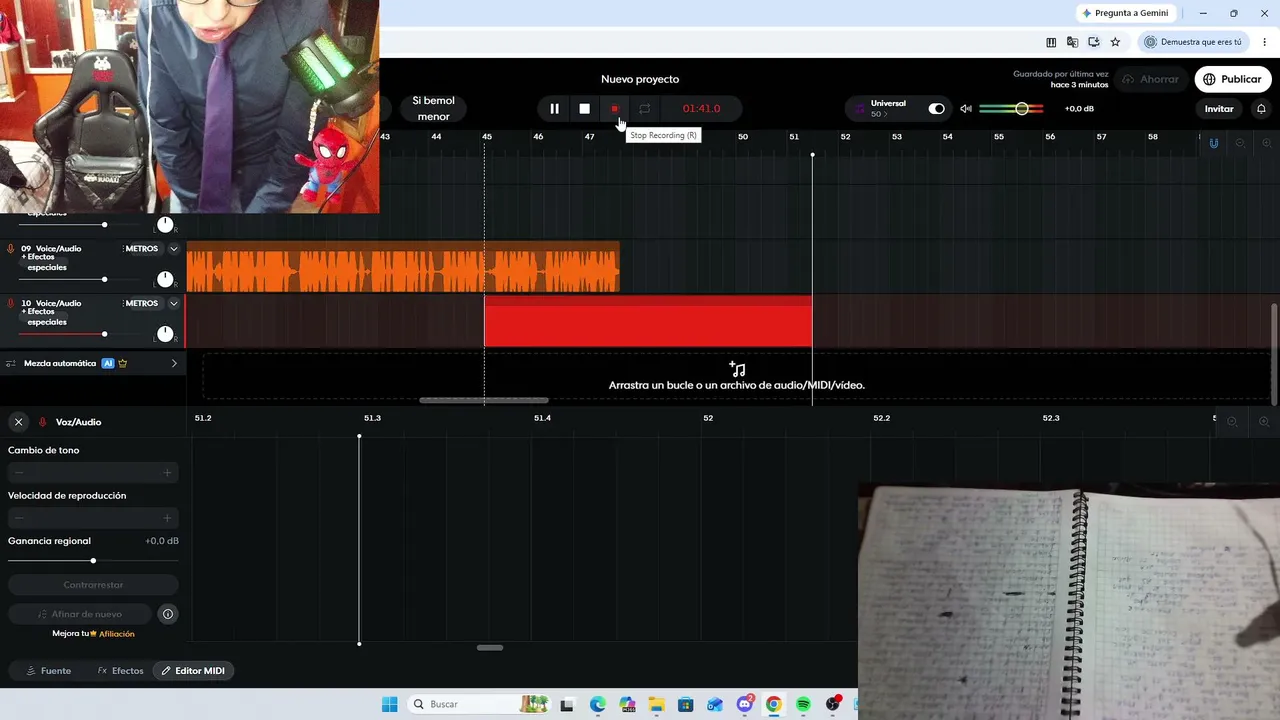The width and height of the screenshot is (1280, 720).
Task: Switch to the Efectos tab
Action: tap(121, 671)
